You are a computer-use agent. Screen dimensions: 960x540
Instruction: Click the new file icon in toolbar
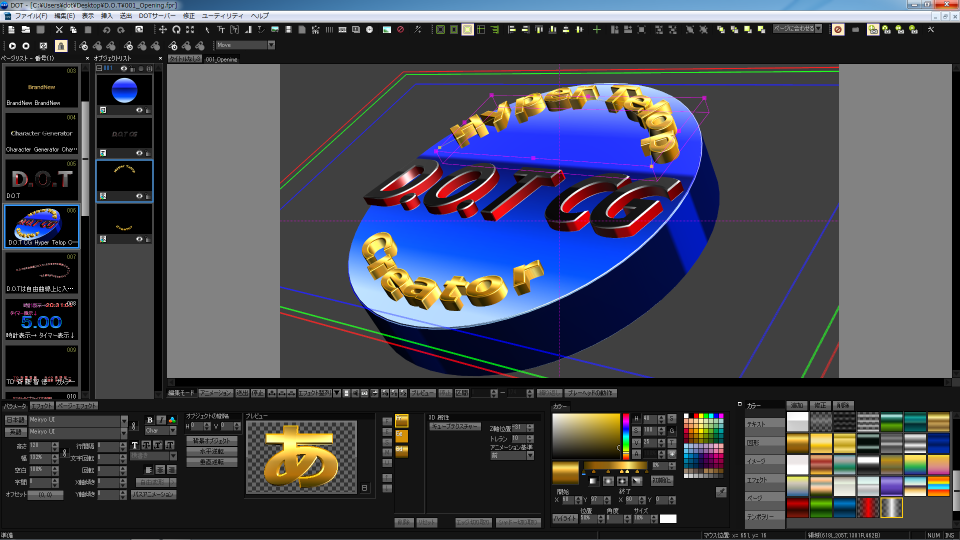point(12,29)
